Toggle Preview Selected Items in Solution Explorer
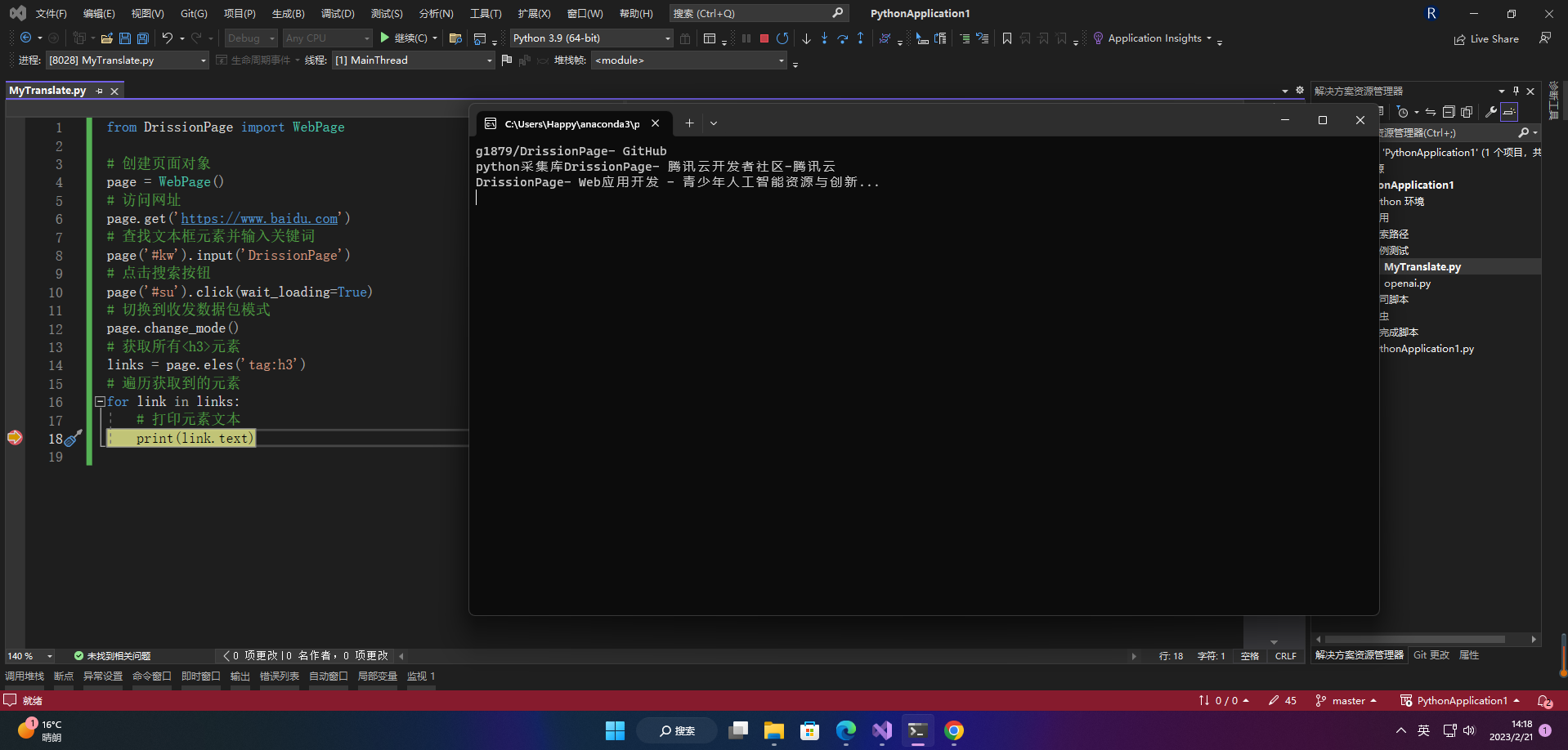The height and width of the screenshot is (750, 1568). (1509, 112)
